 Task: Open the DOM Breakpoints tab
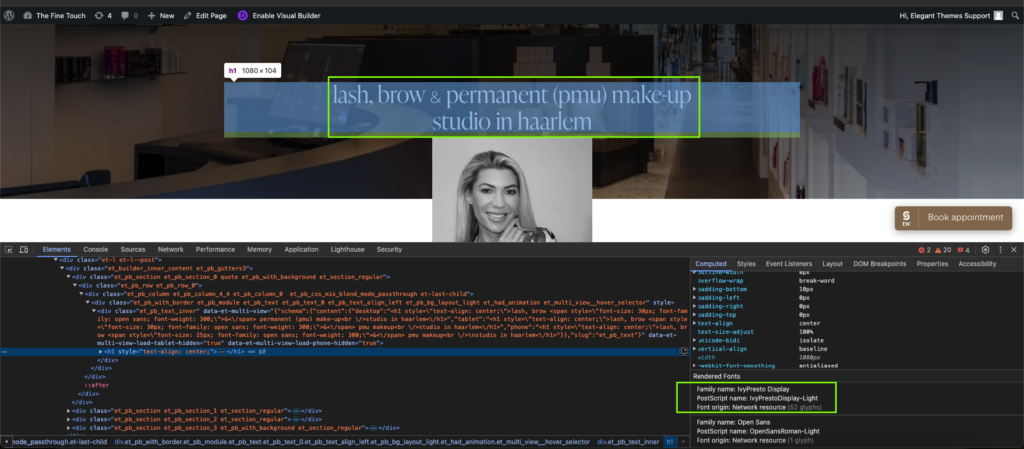(x=880, y=264)
